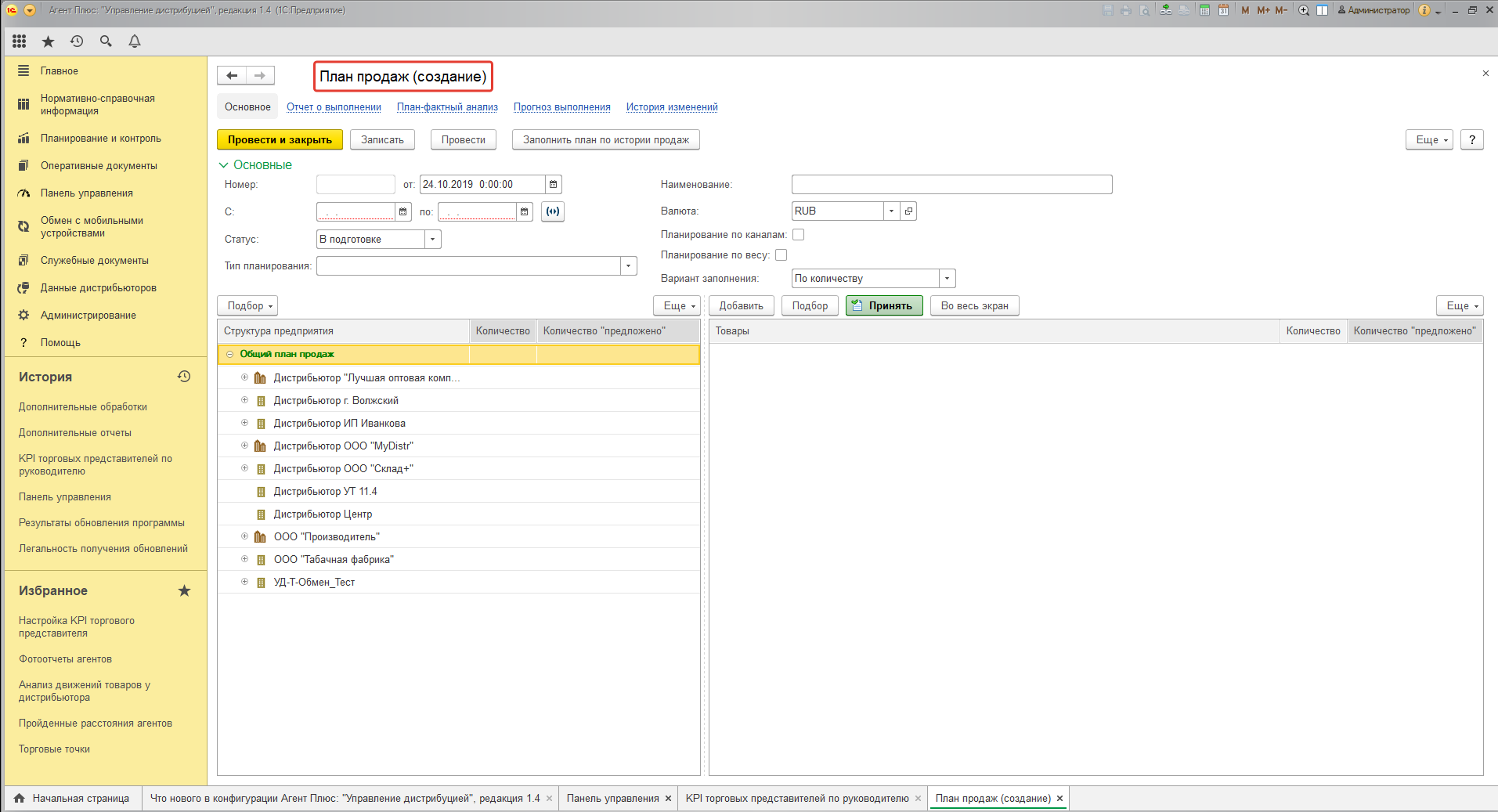The image size is (1498, 812).
Task: Close the План продаж form with X
Action: click(x=1485, y=73)
